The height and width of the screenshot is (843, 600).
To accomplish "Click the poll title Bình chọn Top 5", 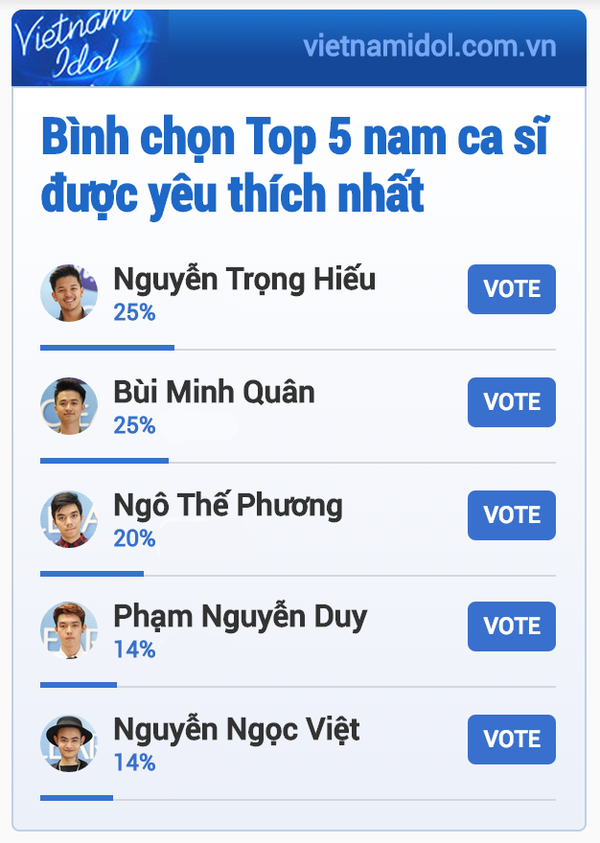I will click(x=295, y=166).
